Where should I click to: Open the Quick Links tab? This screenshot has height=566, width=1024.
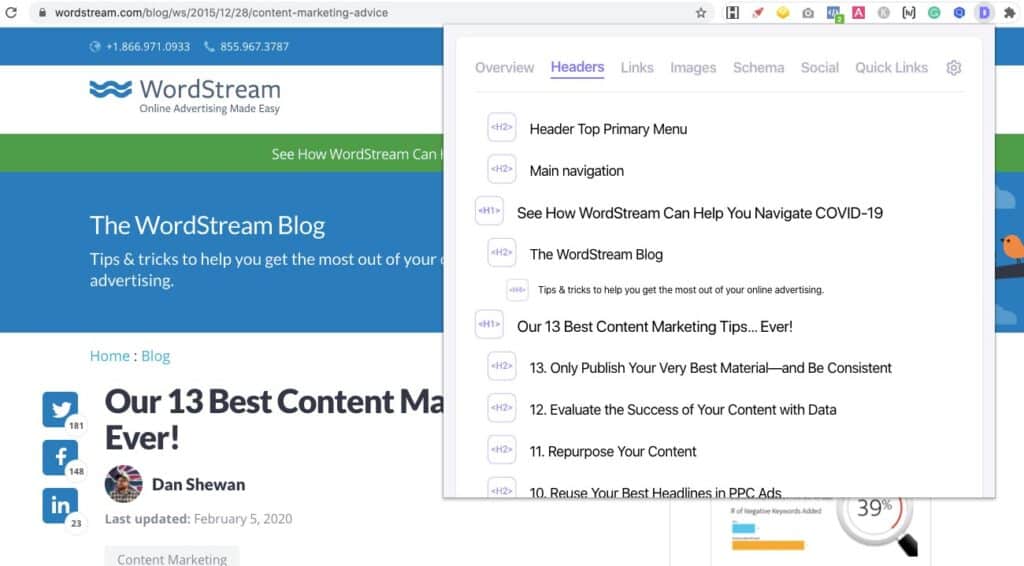point(891,67)
